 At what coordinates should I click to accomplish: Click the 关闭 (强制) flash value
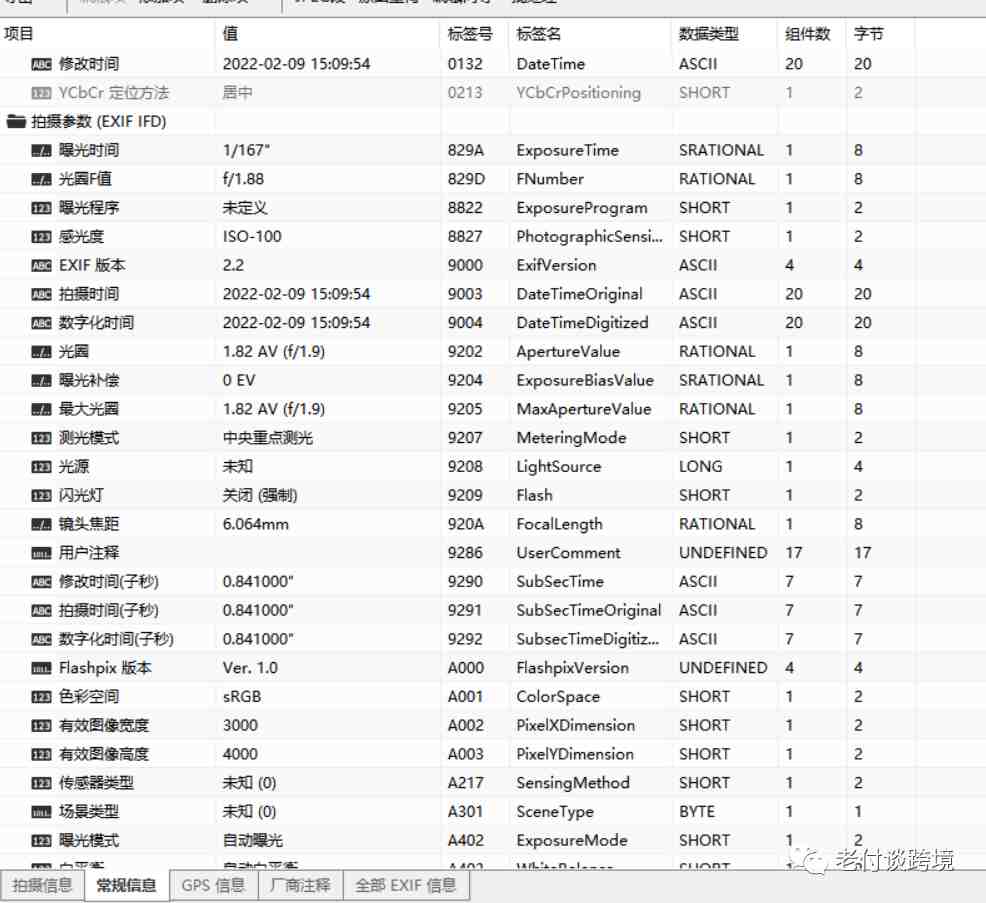coord(260,496)
